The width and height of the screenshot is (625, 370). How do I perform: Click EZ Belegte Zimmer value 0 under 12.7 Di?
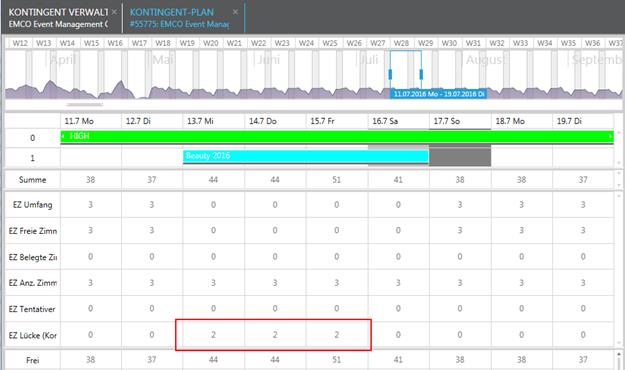[152, 257]
